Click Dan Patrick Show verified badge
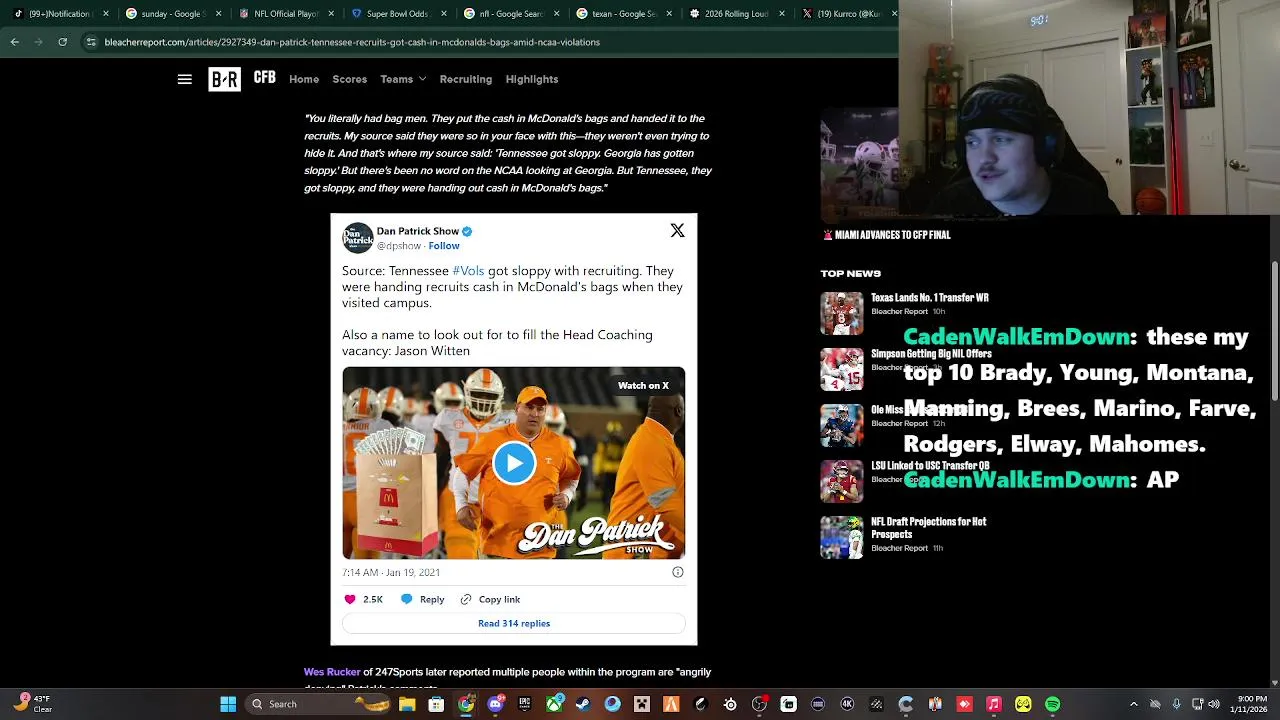The image size is (1280, 720). (x=467, y=231)
